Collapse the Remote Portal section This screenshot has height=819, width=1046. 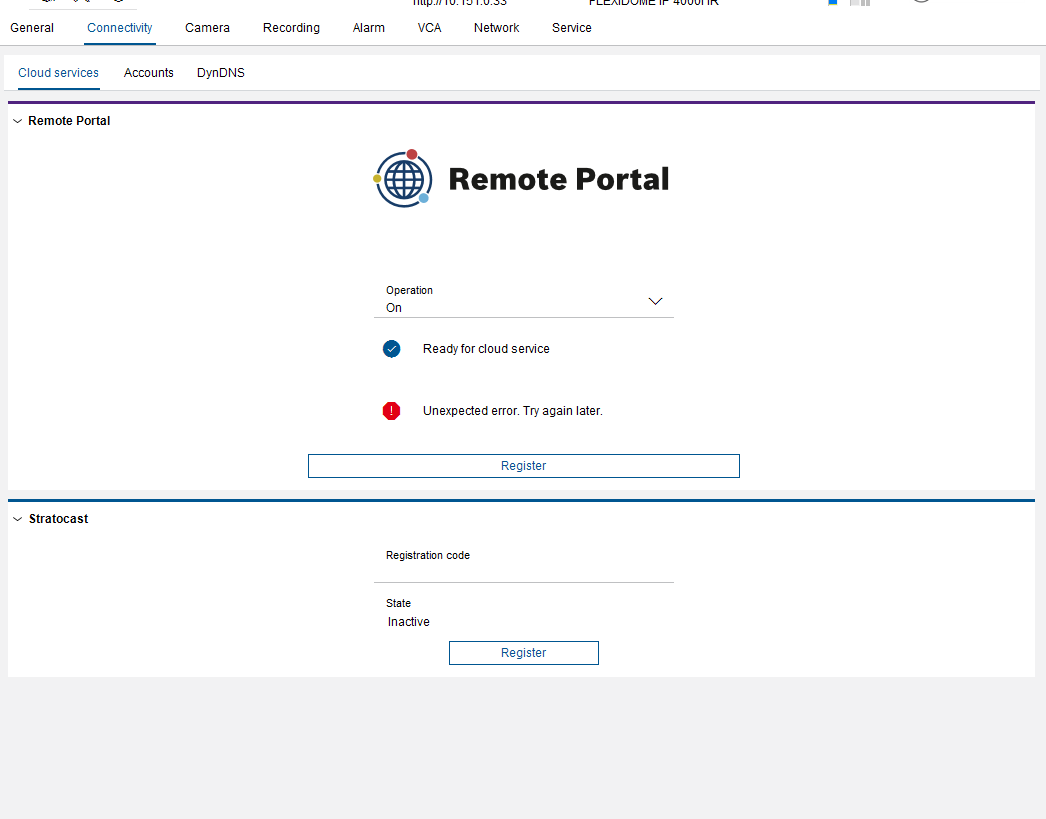[x=18, y=121]
